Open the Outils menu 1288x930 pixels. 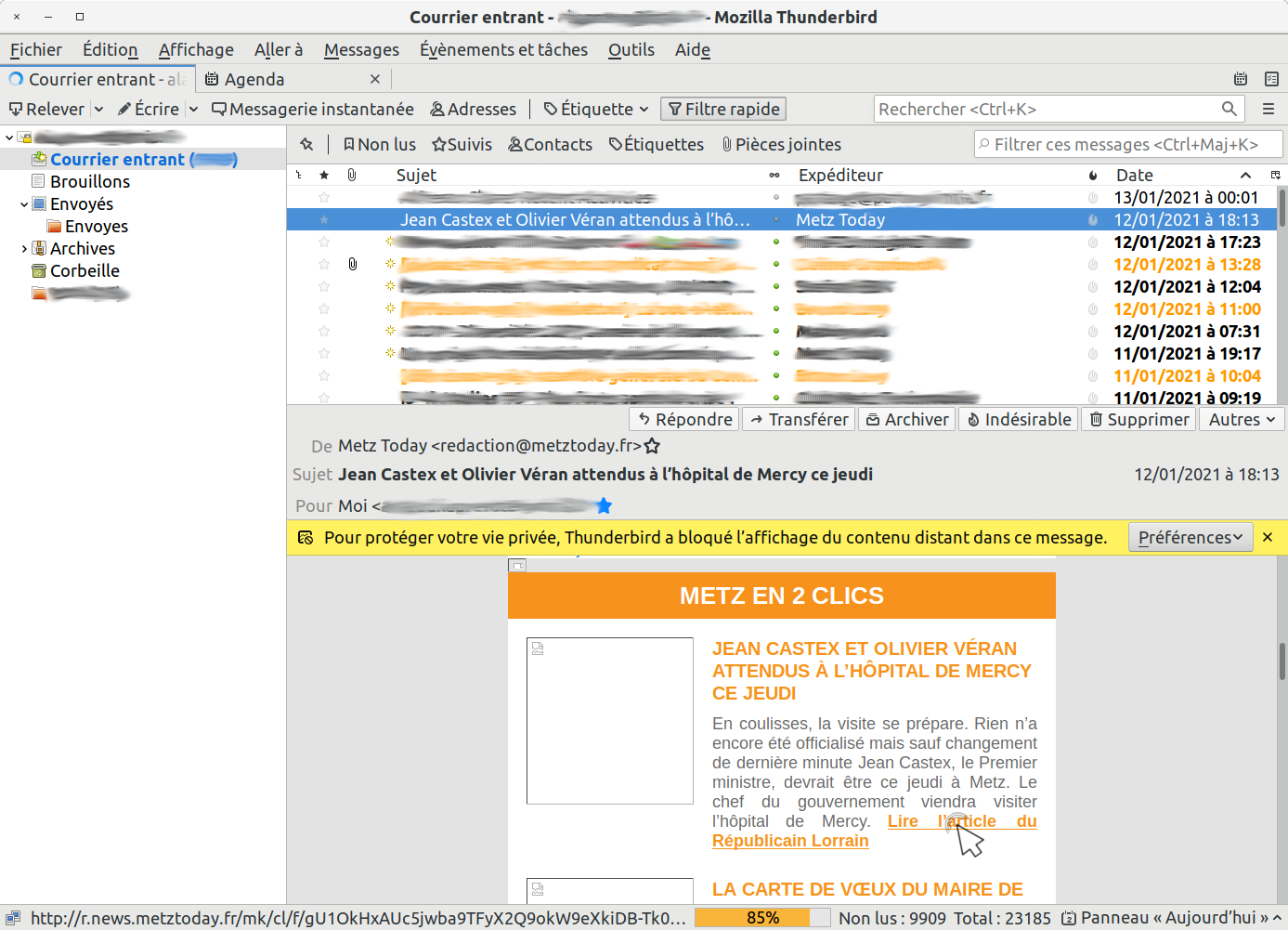pyautogui.click(x=631, y=49)
